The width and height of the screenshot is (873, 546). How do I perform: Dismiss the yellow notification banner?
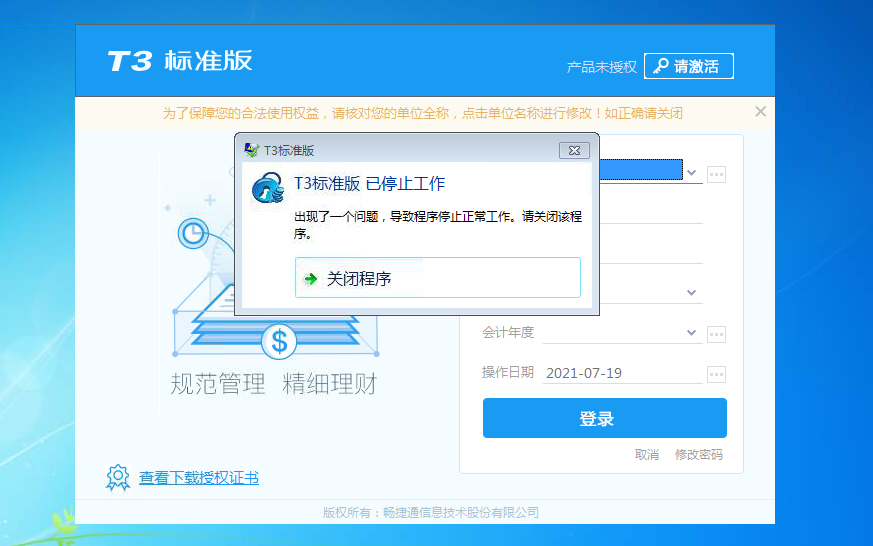[x=761, y=112]
